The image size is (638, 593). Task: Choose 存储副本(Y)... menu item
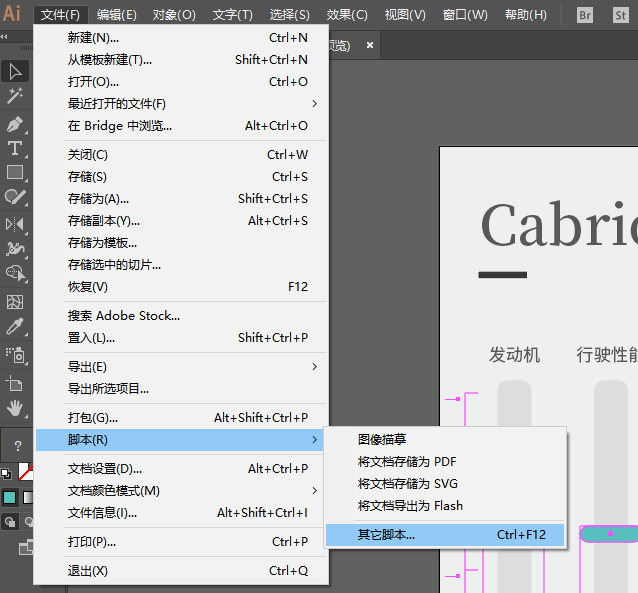point(181,221)
